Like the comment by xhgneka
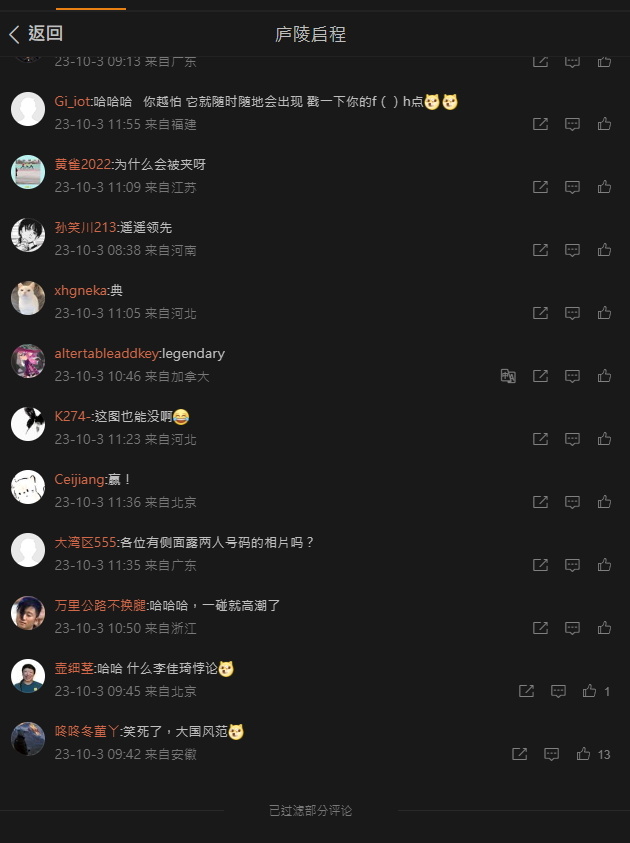Viewport: 630px width, 843px height. click(x=604, y=313)
